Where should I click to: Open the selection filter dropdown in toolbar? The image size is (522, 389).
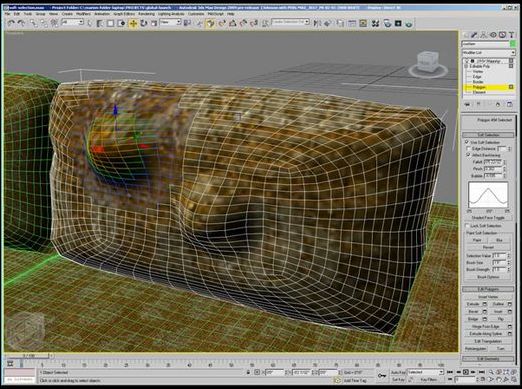[72, 22]
